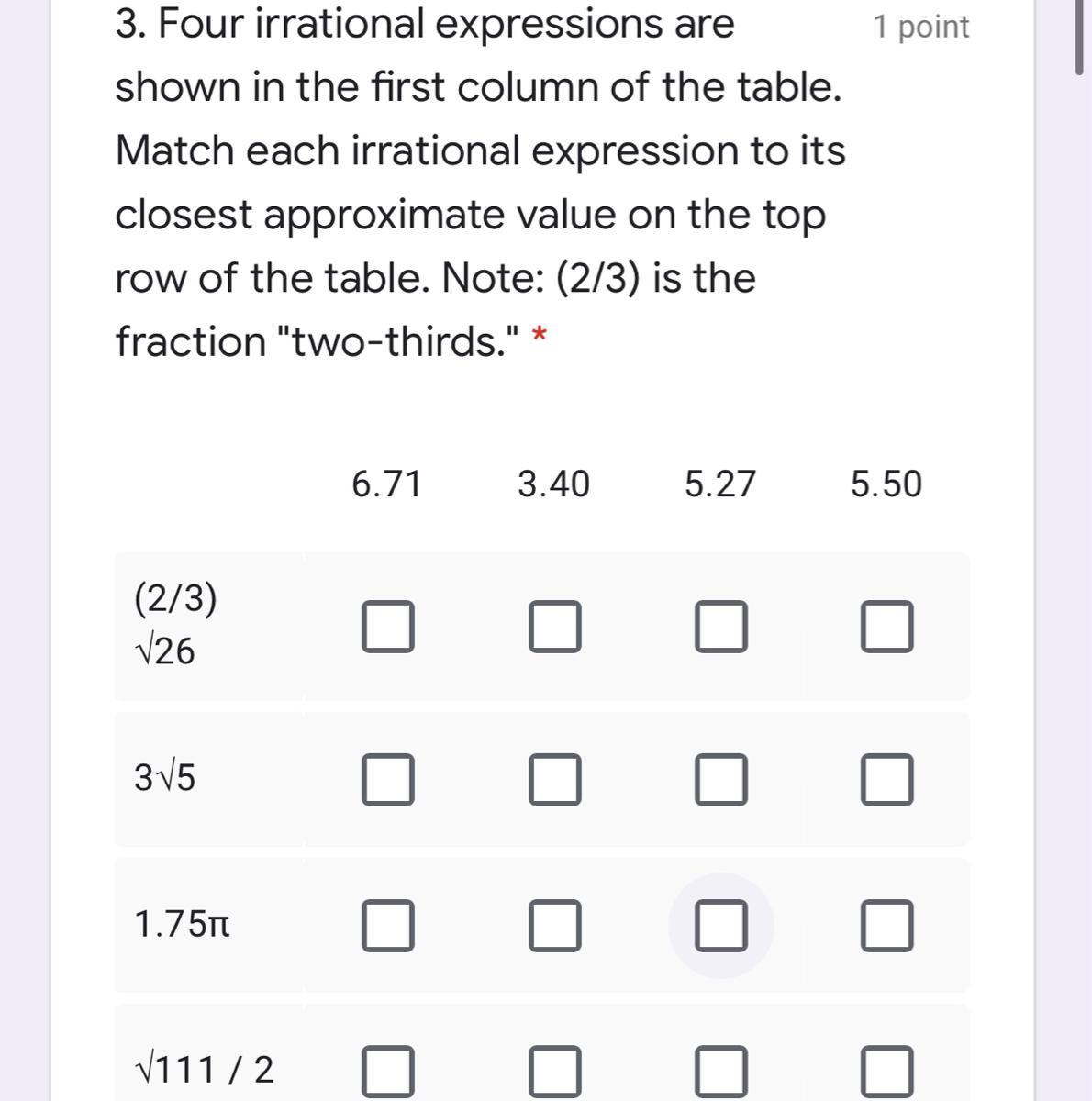
Task: Check 5.50 for √111 / 2 row
Action: [x=886, y=1072]
